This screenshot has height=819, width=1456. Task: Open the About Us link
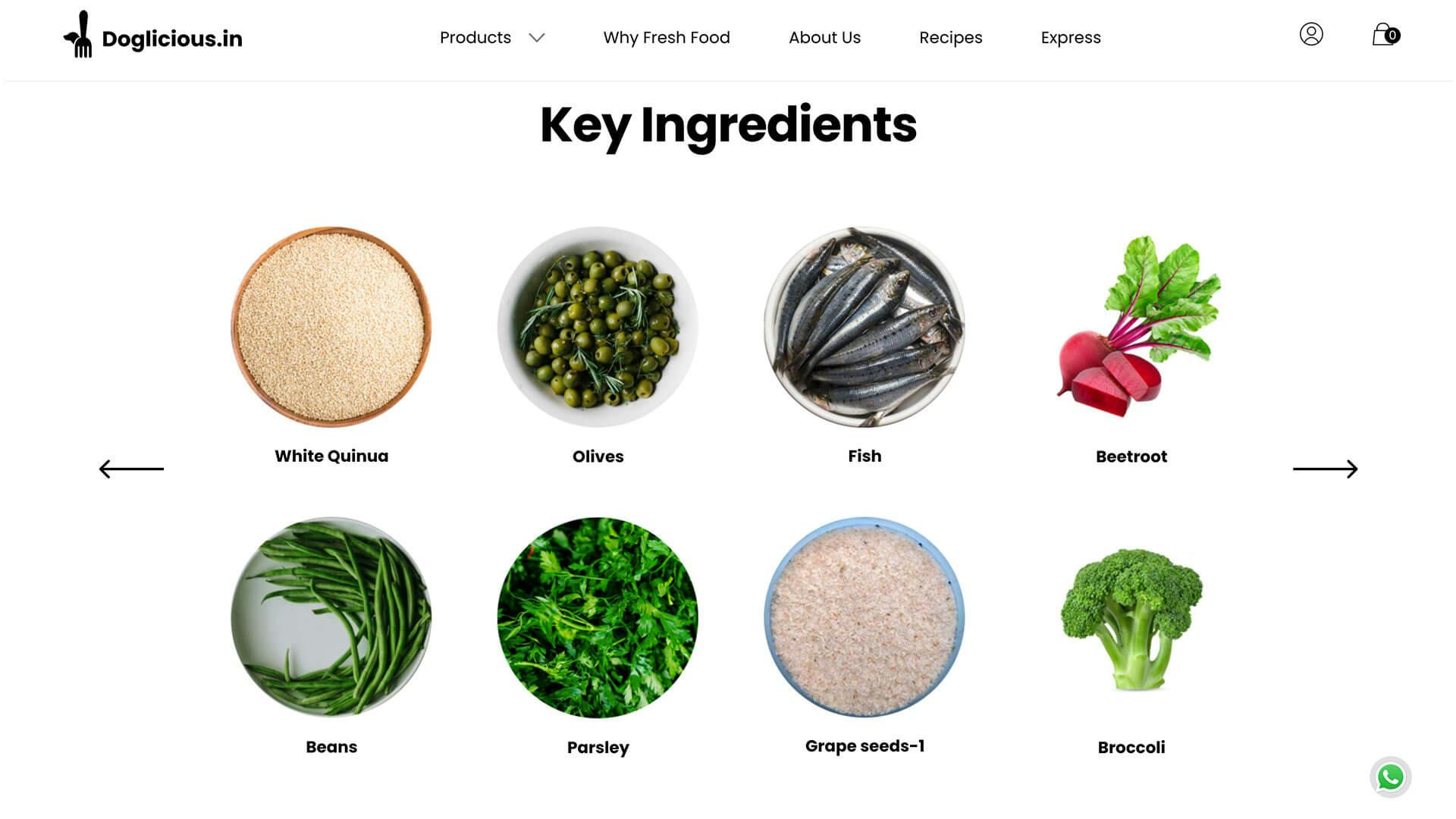pos(824,38)
